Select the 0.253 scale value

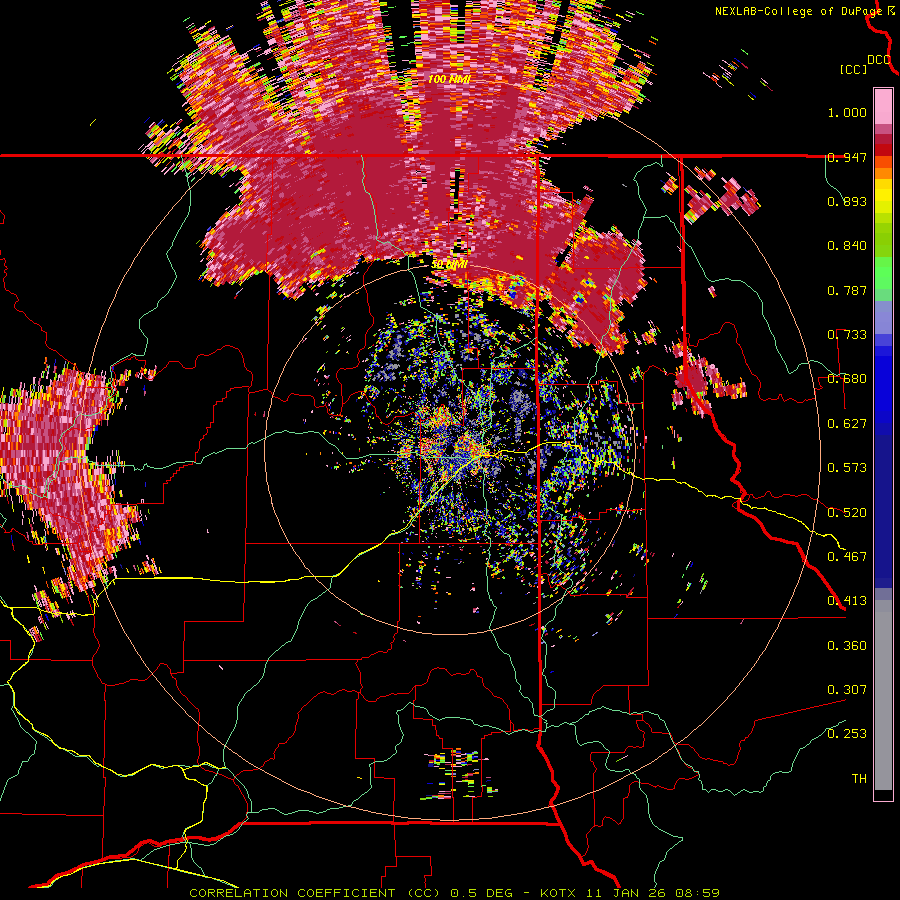tap(847, 734)
